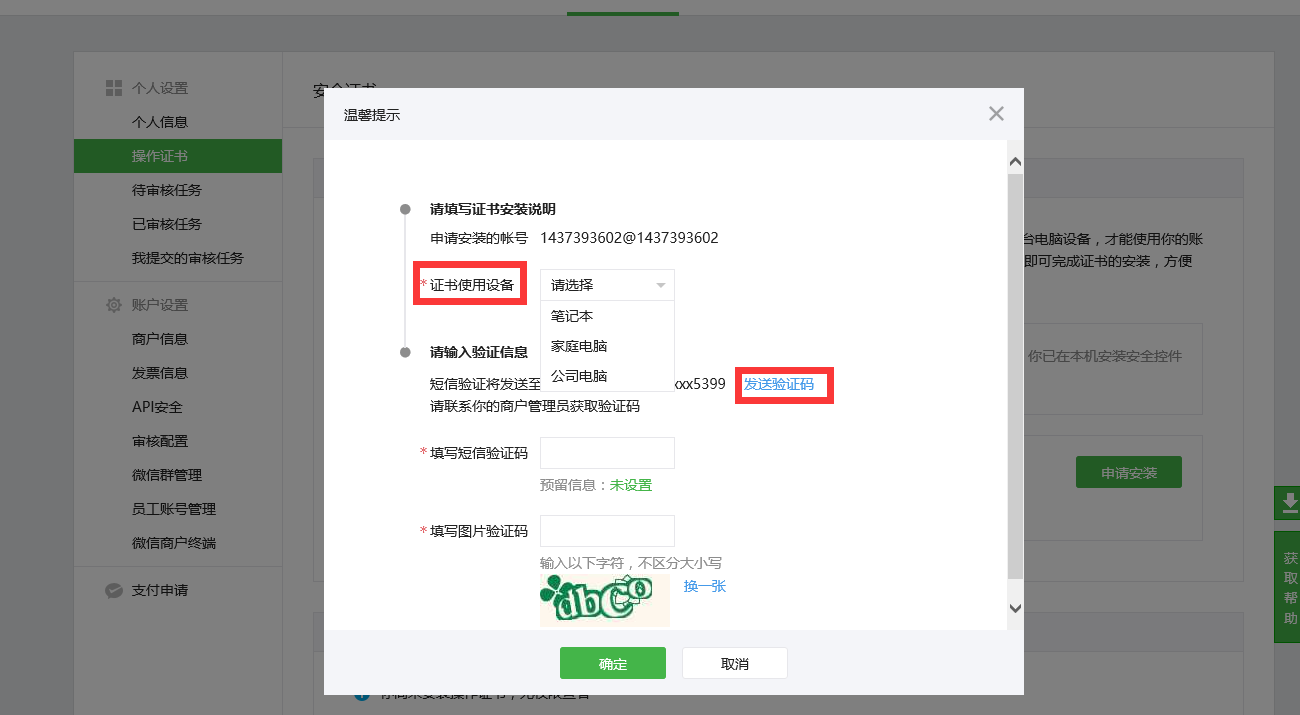This screenshot has width=1300, height=715.
Task: Click the captcha image
Action: tap(604, 599)
